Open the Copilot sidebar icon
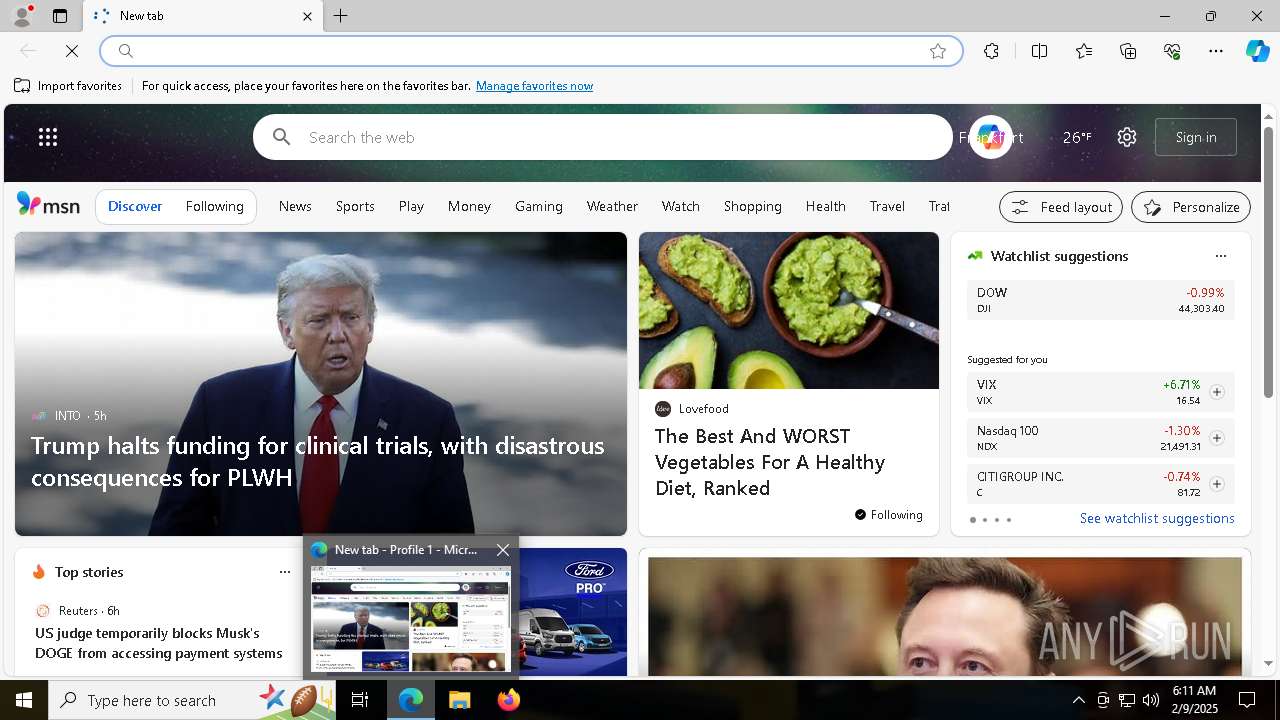Screen dimensions: 1280x720 click(1257, 51)
